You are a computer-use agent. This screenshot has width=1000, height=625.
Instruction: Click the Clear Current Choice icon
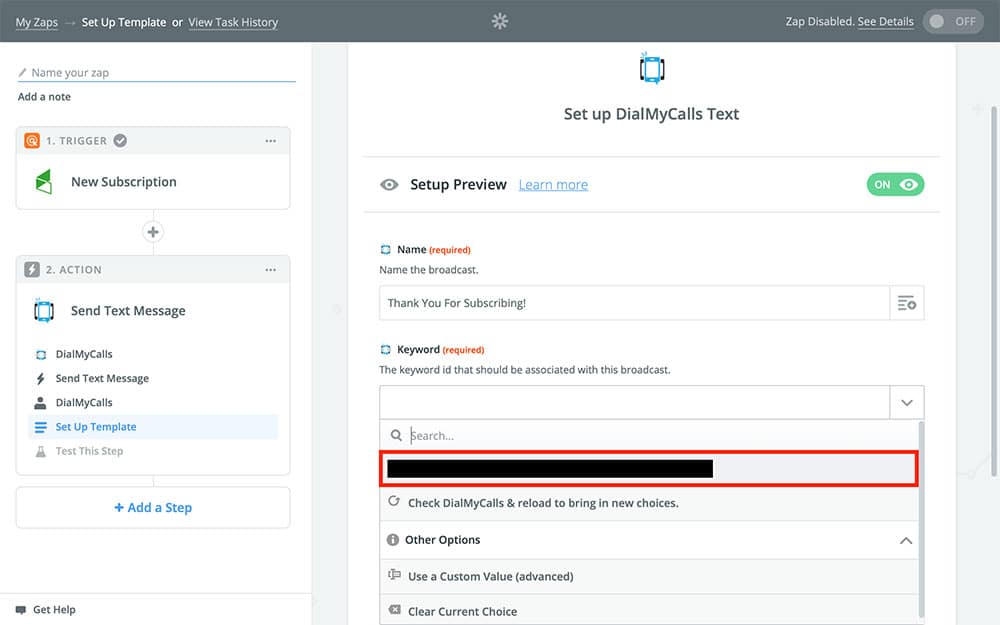394,611
